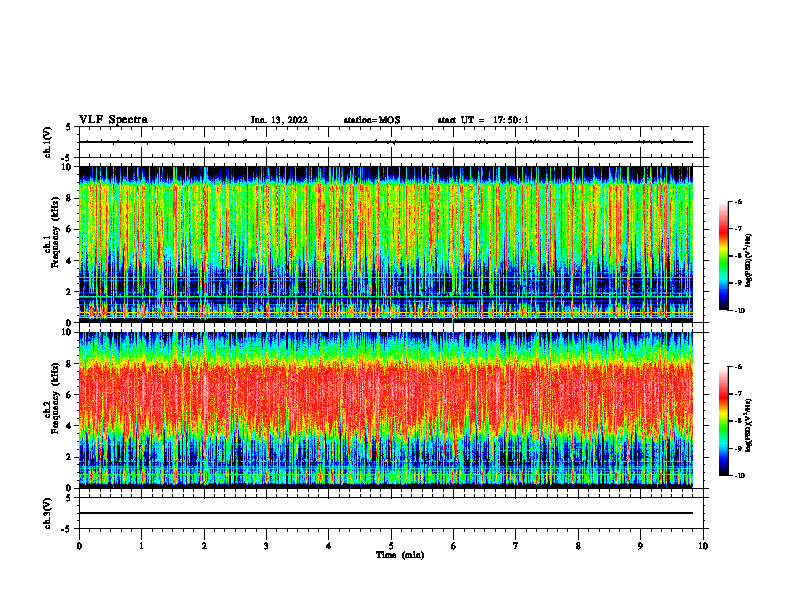Click the "Time (min)" axis label

click(400, 555)
